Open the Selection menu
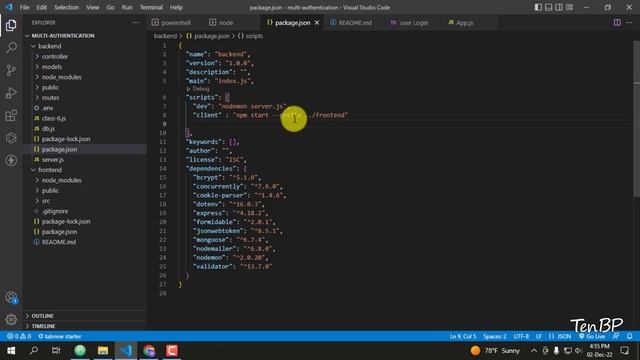This screenshot has width=640, height=360. coord(67,7)
